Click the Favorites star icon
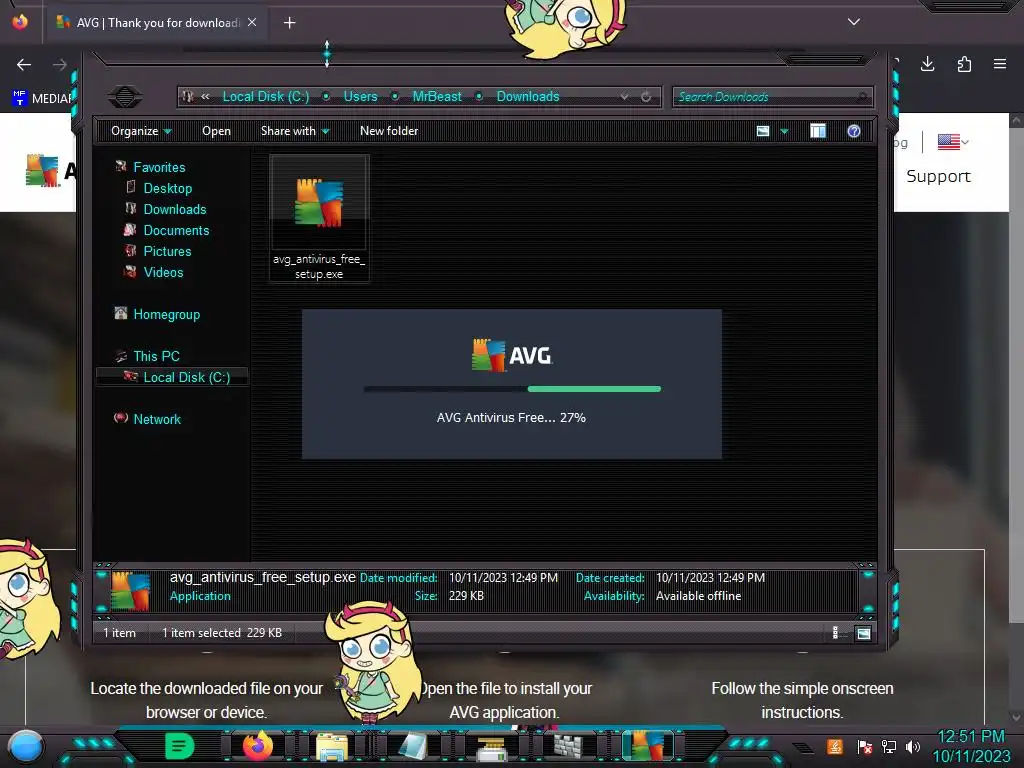This screenshot has height=768, width=1024. pos(121,167)
